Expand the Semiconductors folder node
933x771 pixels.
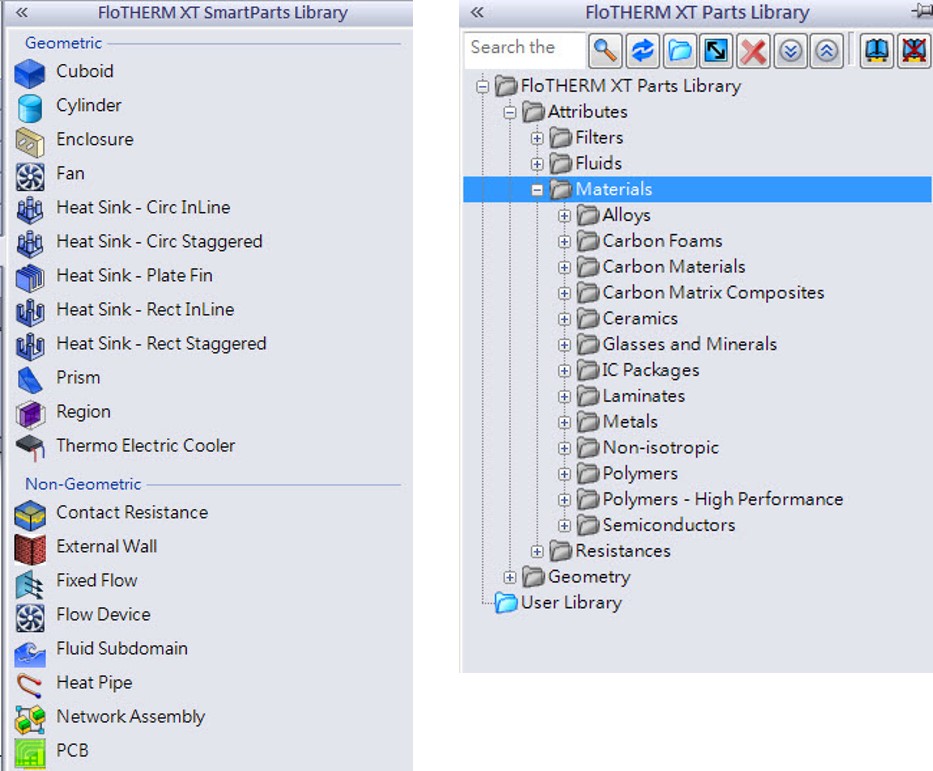(x=565, y=525)
